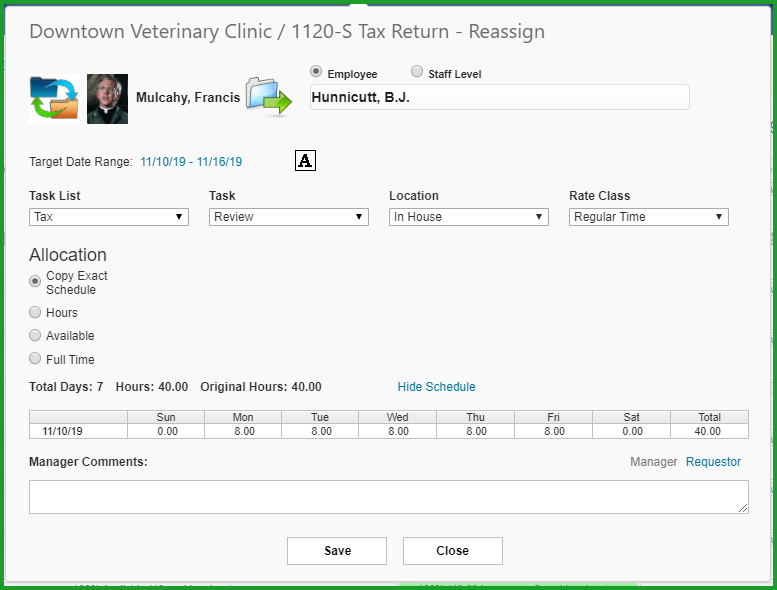Click the Save button
Viewport: 777px width, 590px height.
337,551
